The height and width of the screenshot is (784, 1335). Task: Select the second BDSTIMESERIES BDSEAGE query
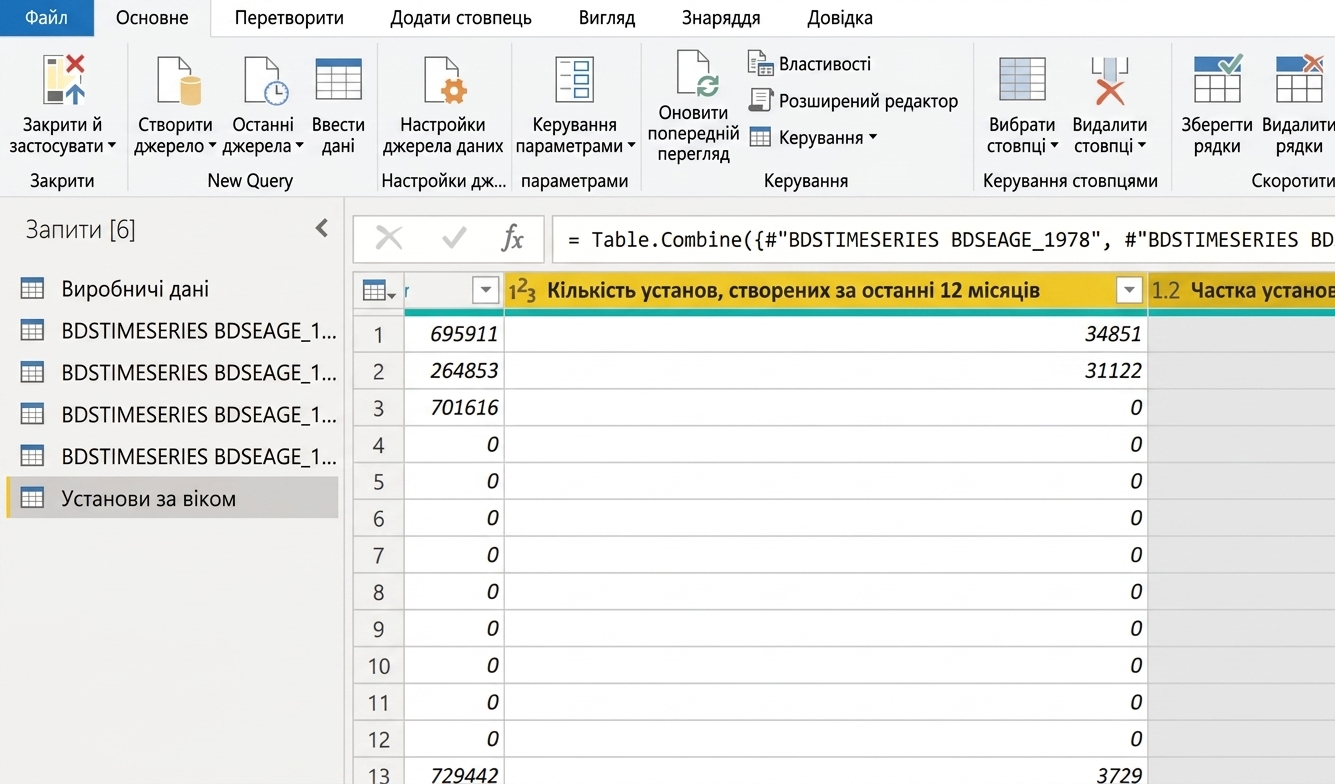click(172, 373)
